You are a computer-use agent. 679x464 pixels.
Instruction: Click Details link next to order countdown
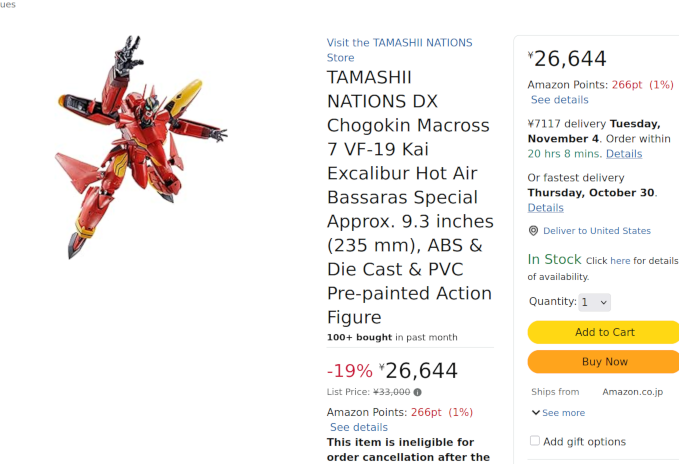pyautogui.click(x=624, y=154)
